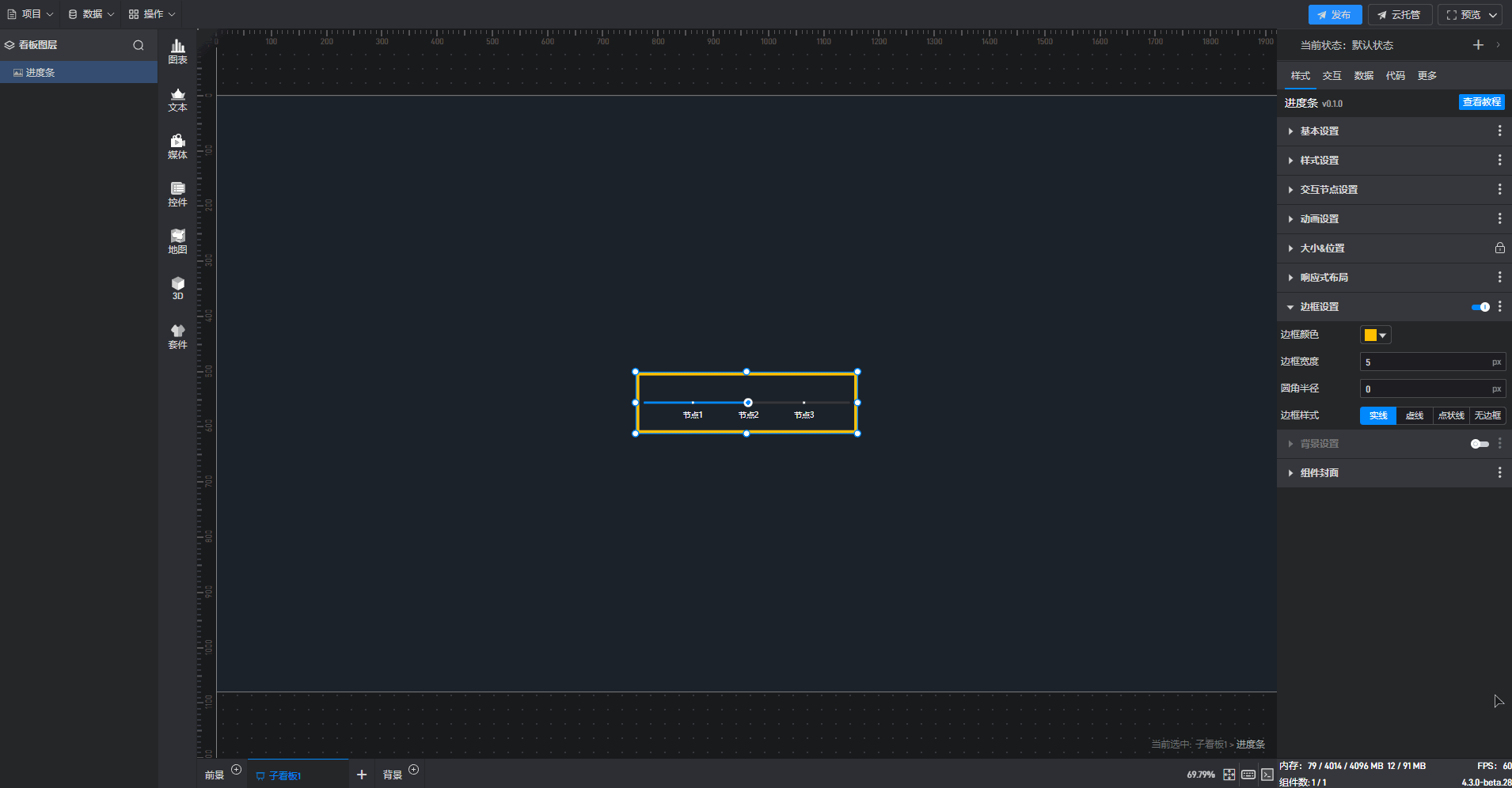Viewport: 1512px width, 788px height.
Task: Open the more-options dots for 基本设置
Action: click(x=1499, y=131)
